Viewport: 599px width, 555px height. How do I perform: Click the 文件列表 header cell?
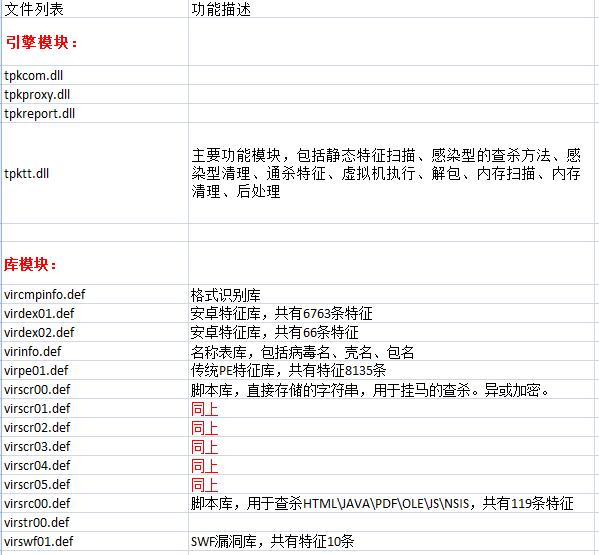(x=95, y=9)
